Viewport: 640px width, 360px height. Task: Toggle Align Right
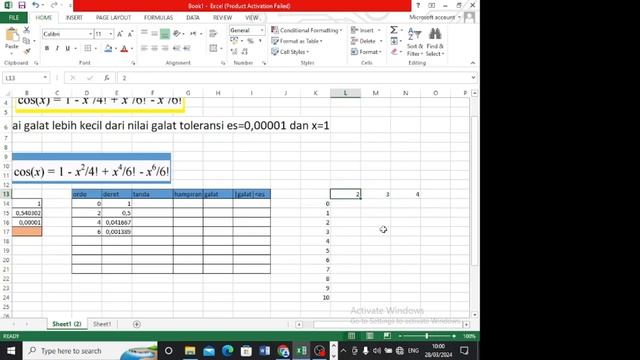[165, 49]
